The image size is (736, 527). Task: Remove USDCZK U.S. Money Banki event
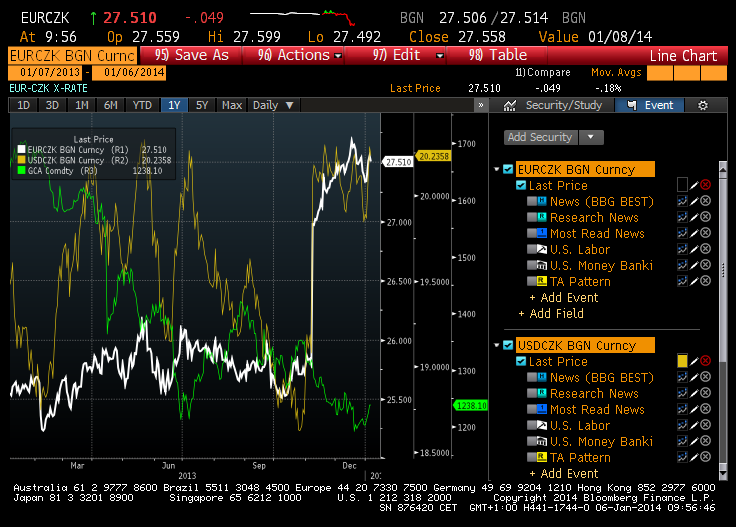(x=705, y=441)
